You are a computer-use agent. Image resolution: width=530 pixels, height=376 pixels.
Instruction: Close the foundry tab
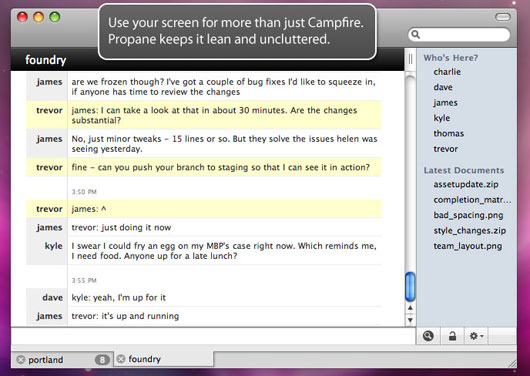121,359
